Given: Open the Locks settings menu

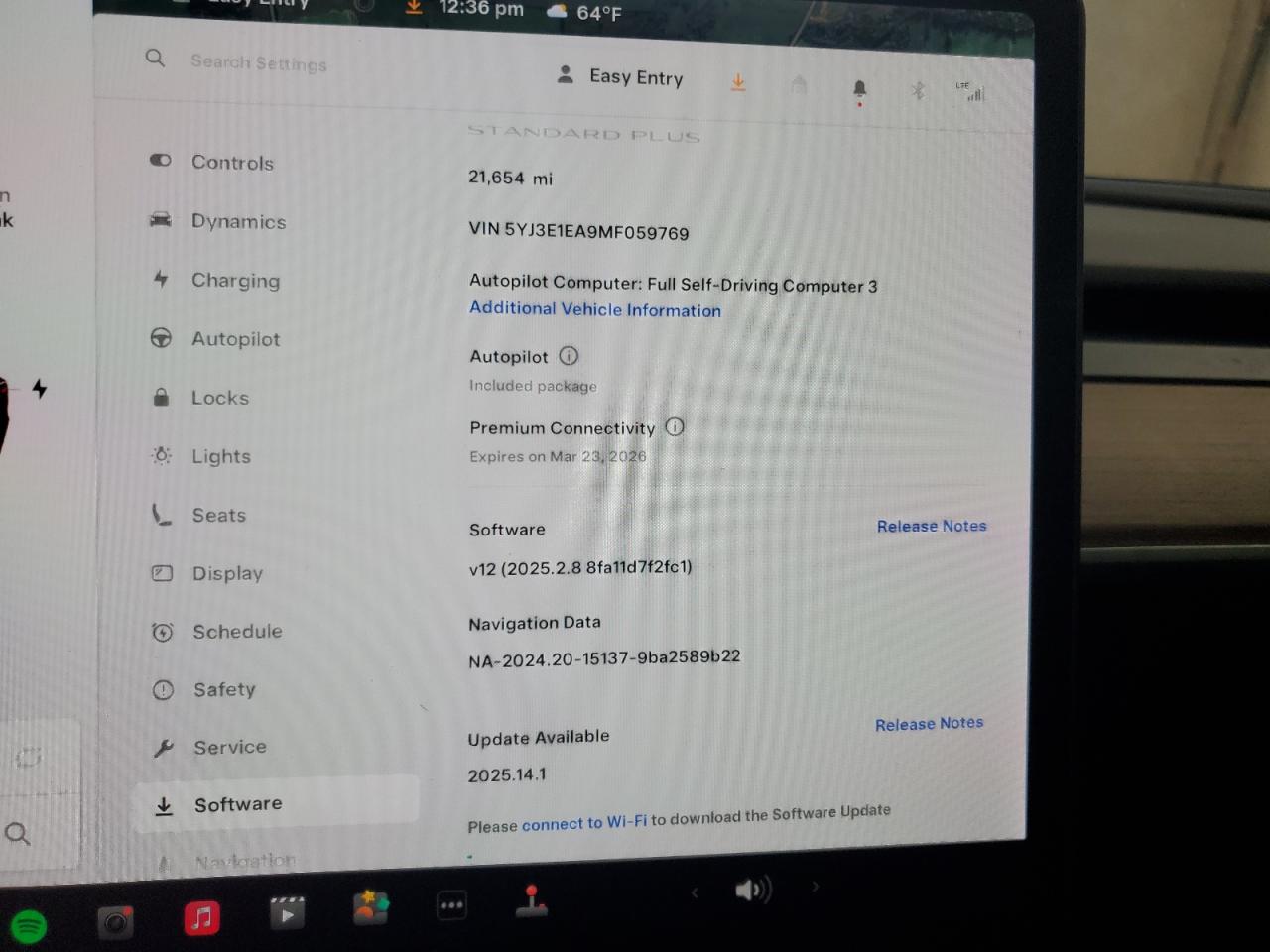Looking at the screenshot, I should point(199,398).
